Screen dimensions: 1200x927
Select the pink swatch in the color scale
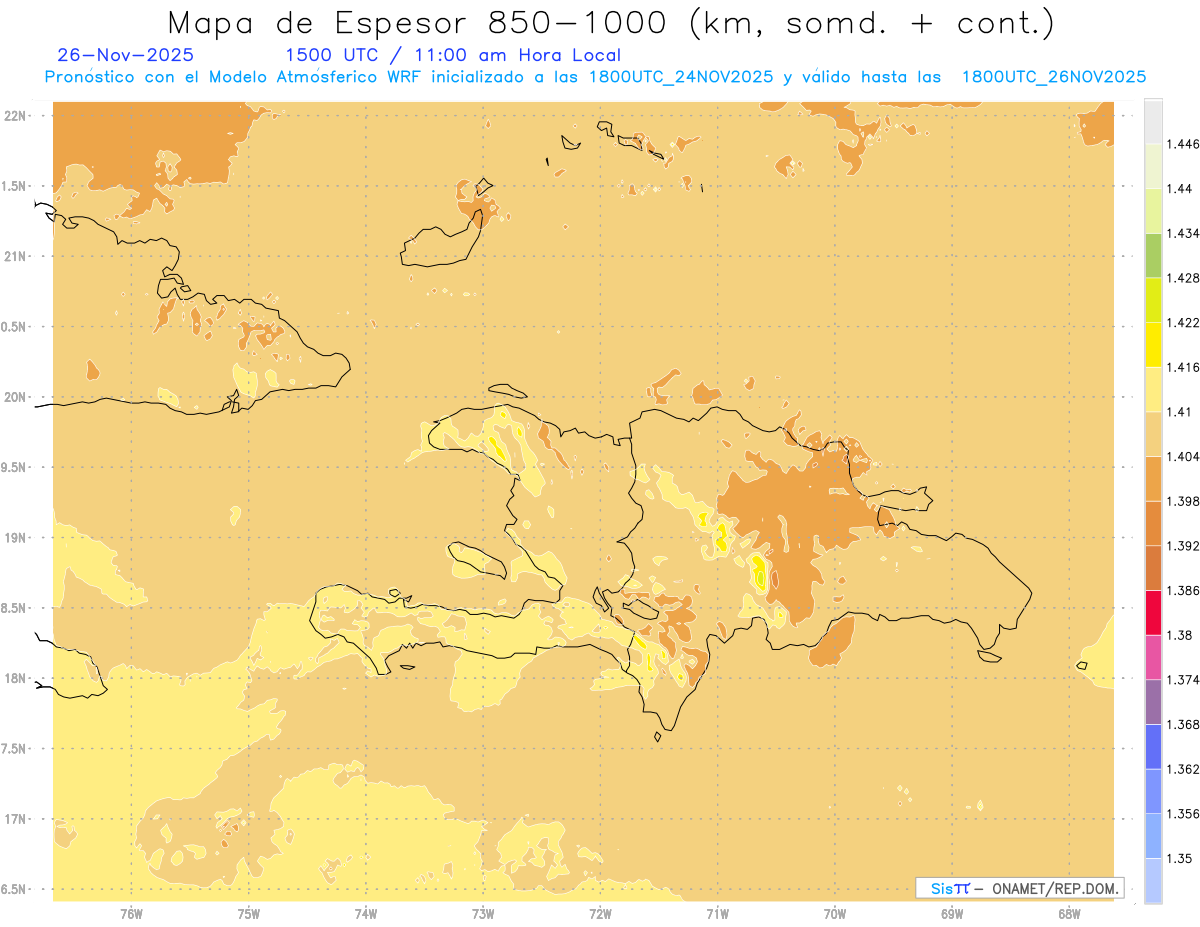click(1153, 658)
